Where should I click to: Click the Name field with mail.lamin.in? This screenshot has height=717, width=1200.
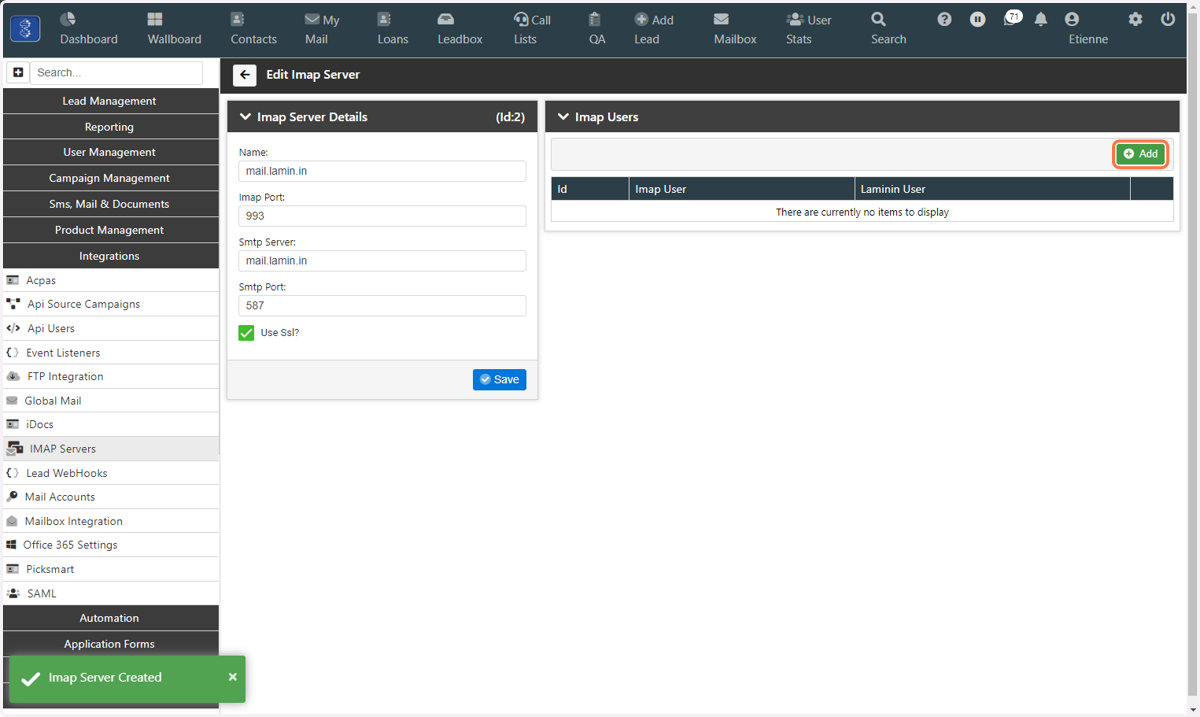coord(382,171)
